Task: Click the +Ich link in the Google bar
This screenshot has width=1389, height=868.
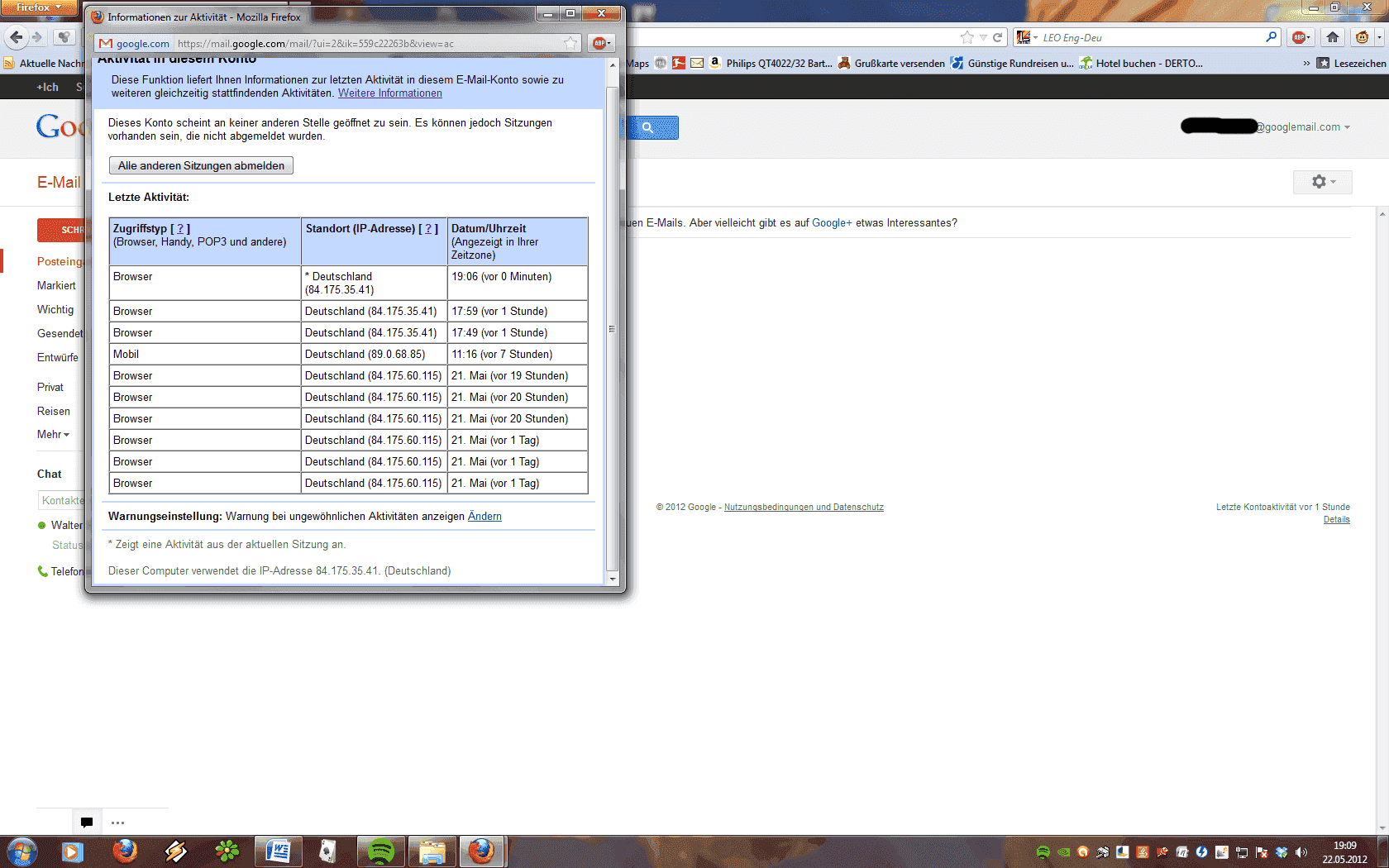Action: point(48,87)
